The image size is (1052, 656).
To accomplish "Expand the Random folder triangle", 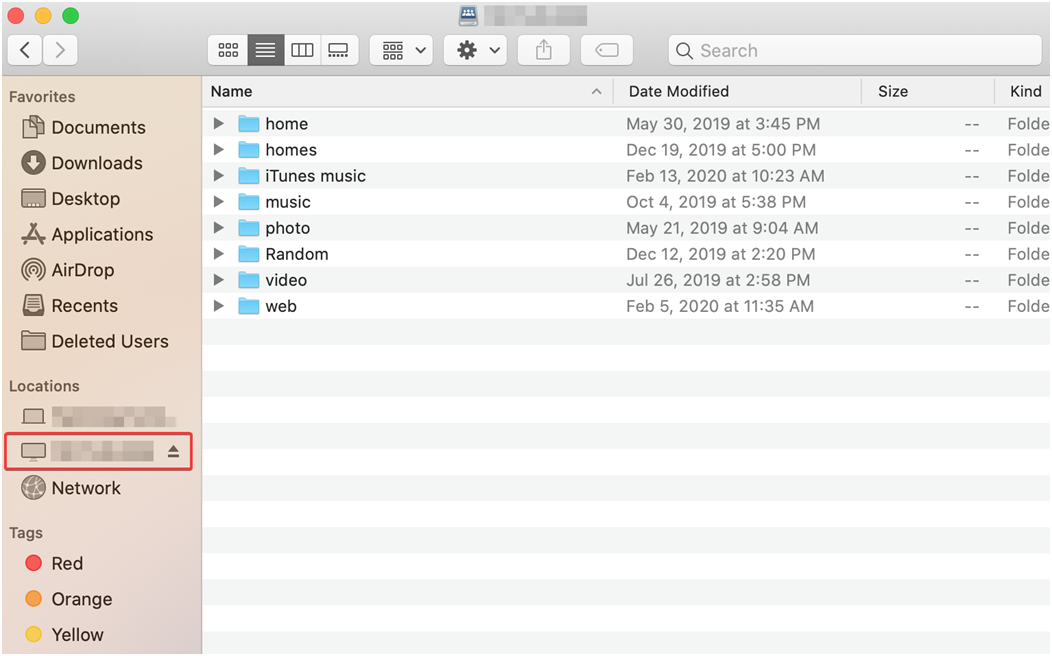I will pyautogui.click(x=218, y=254).
